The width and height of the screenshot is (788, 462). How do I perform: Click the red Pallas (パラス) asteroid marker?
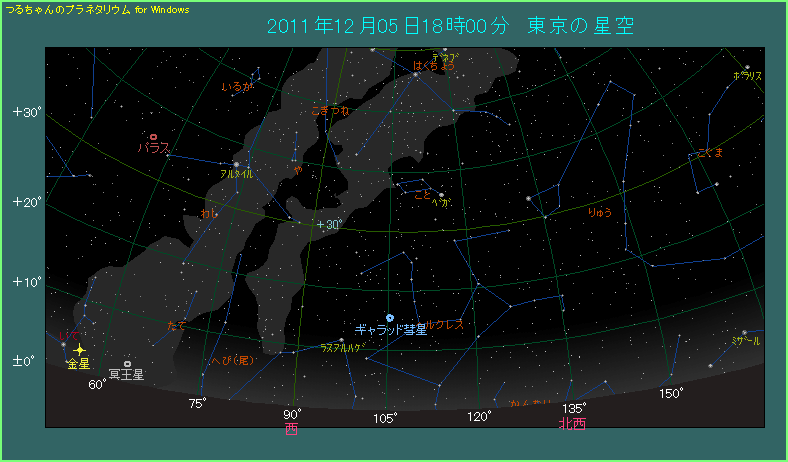coord(153,137)
